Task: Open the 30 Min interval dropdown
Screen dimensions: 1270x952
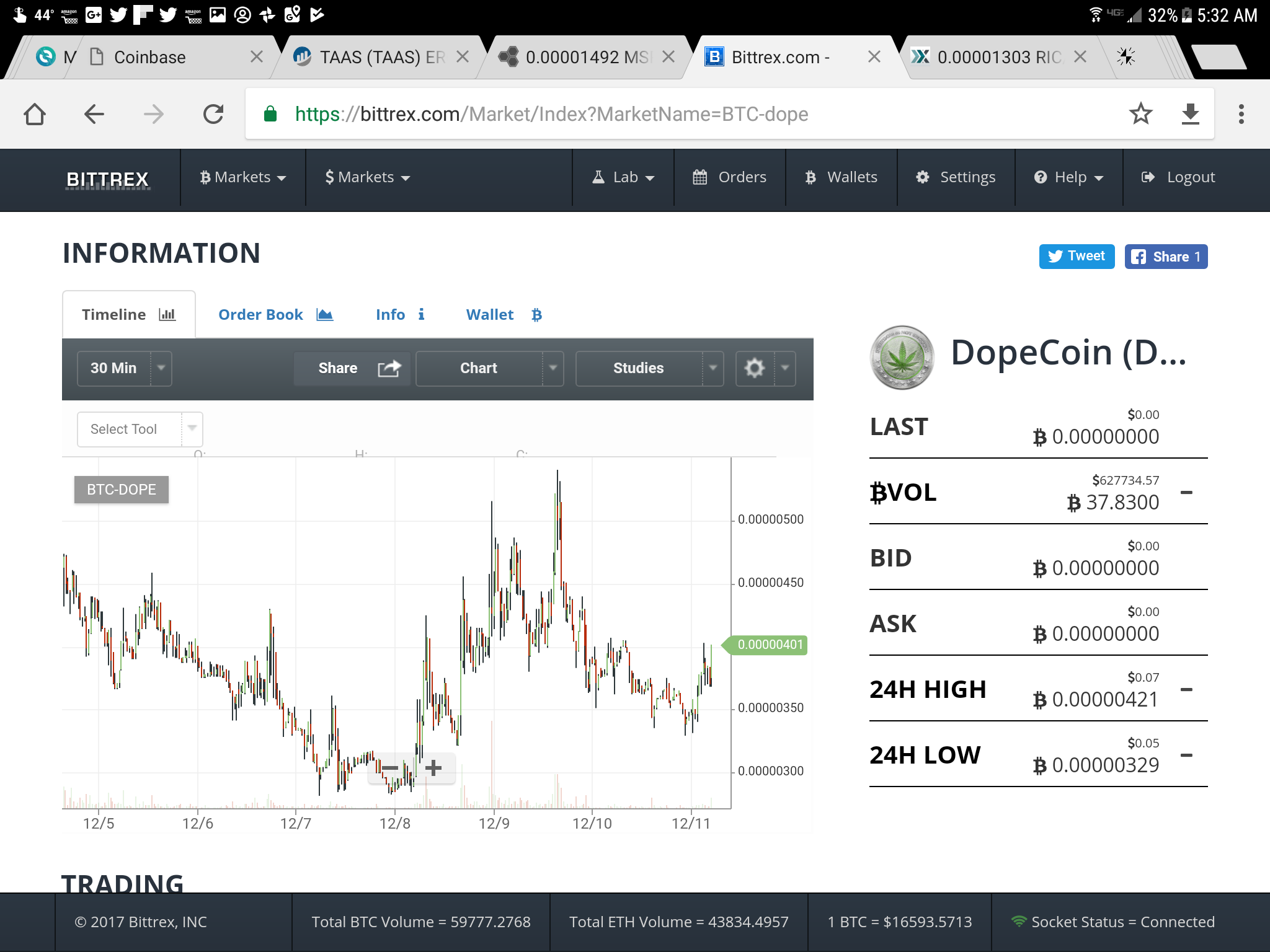Action: coord(124,368)
